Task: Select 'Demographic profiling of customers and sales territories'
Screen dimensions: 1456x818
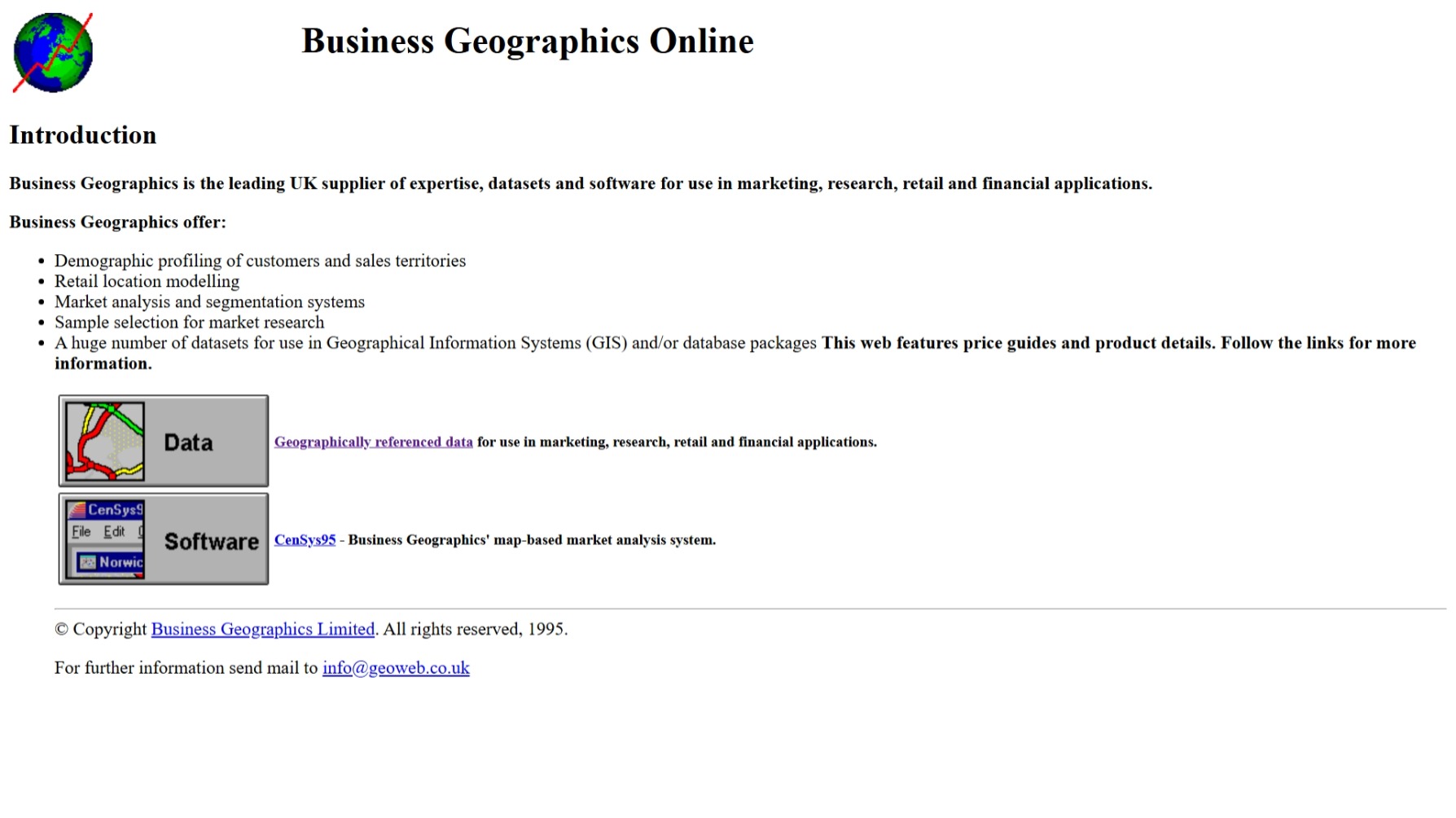Action: pyautogui.click(x=260, y=261)
